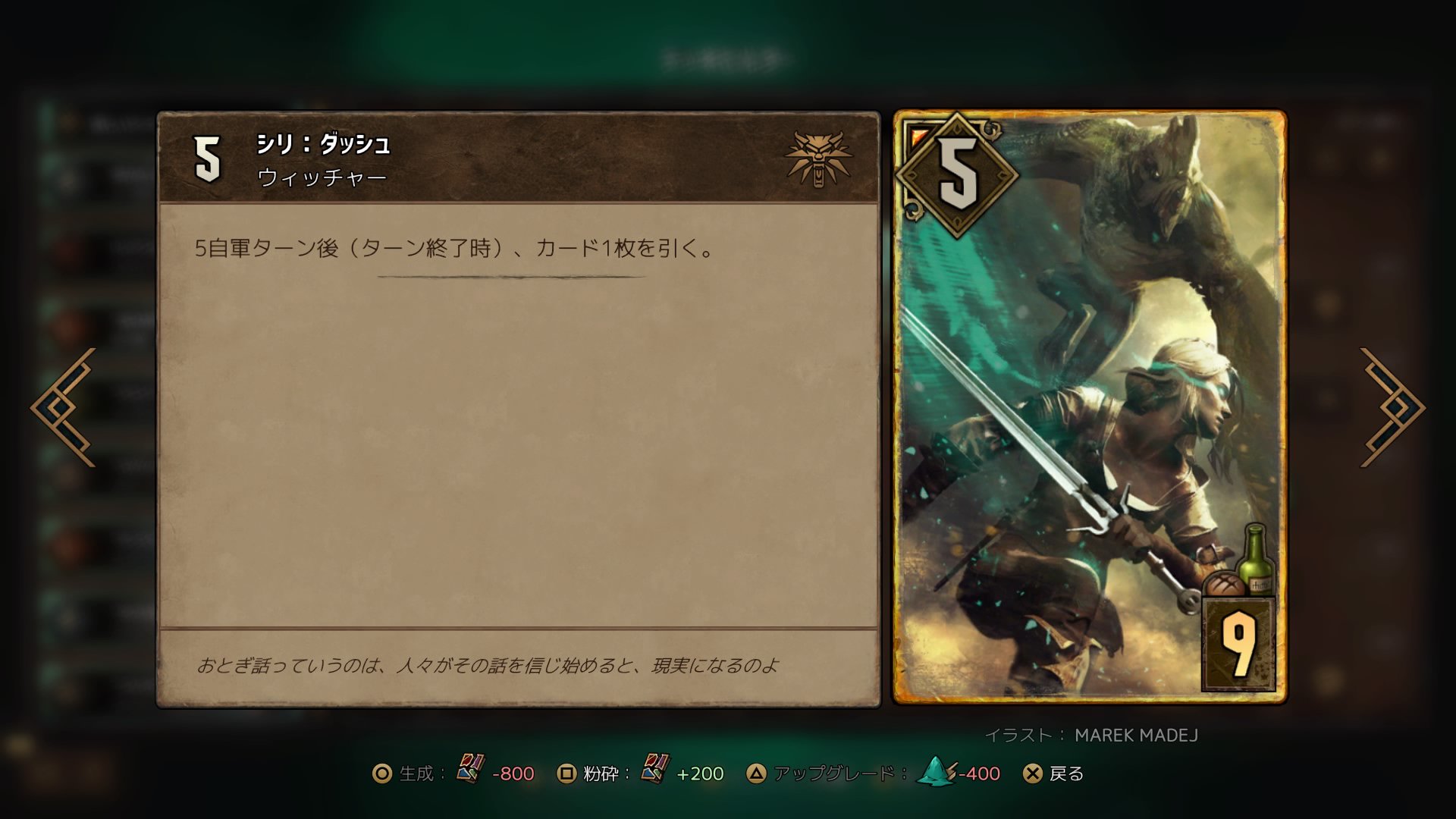The image size is (1456, 819).
Task: Select the 戻る back label
Action: pos(1066,773)
